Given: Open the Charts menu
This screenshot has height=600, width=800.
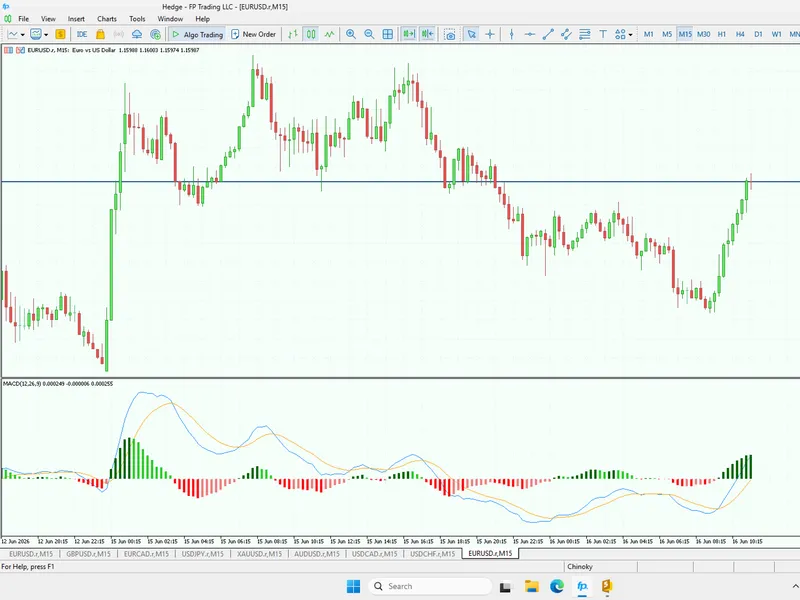Looking at the screenshot, I should point(107,19).
